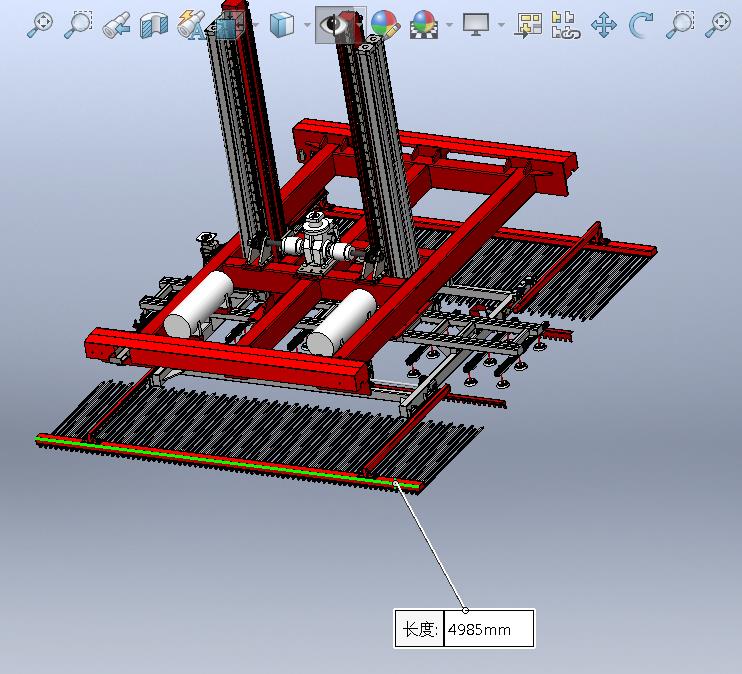This screenshot has height=674, width=742.
Task: Select Zoom to Area icon next to Previous View
Action: coord(78,25)
